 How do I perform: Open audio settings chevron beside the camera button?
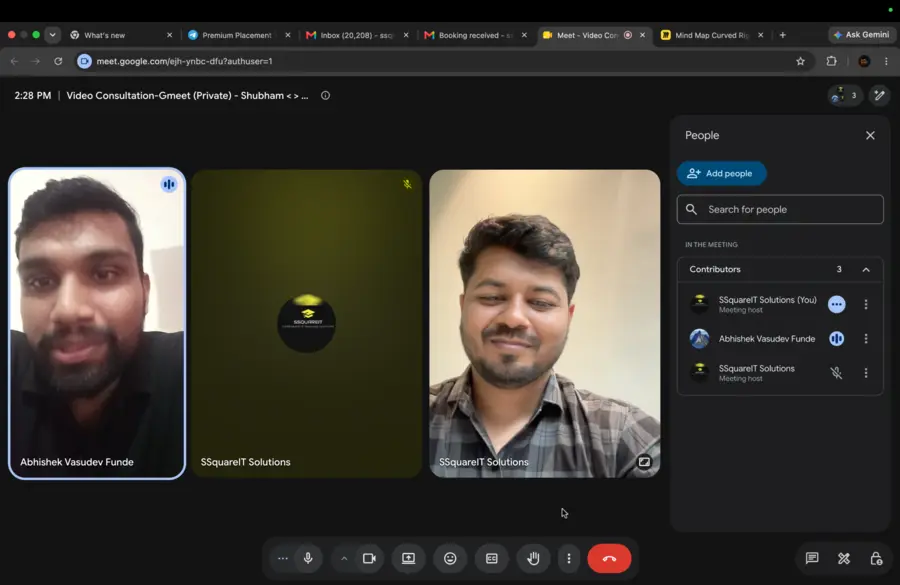click(344, 558)
